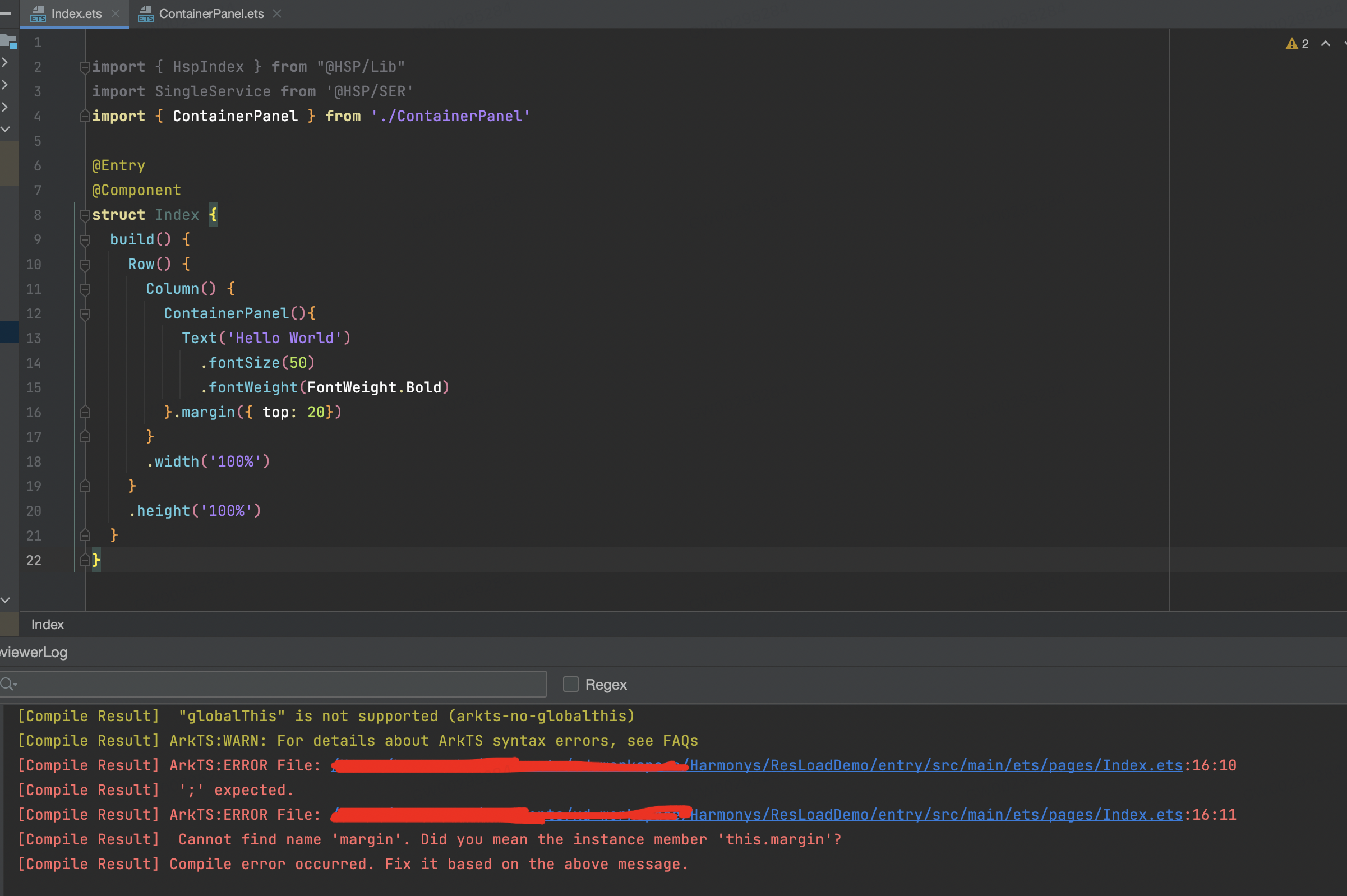Click the ETS file icon on ContainerPanel.ets tab
The height and width of the screenshot is (896, 1347).
coord(146,13)
